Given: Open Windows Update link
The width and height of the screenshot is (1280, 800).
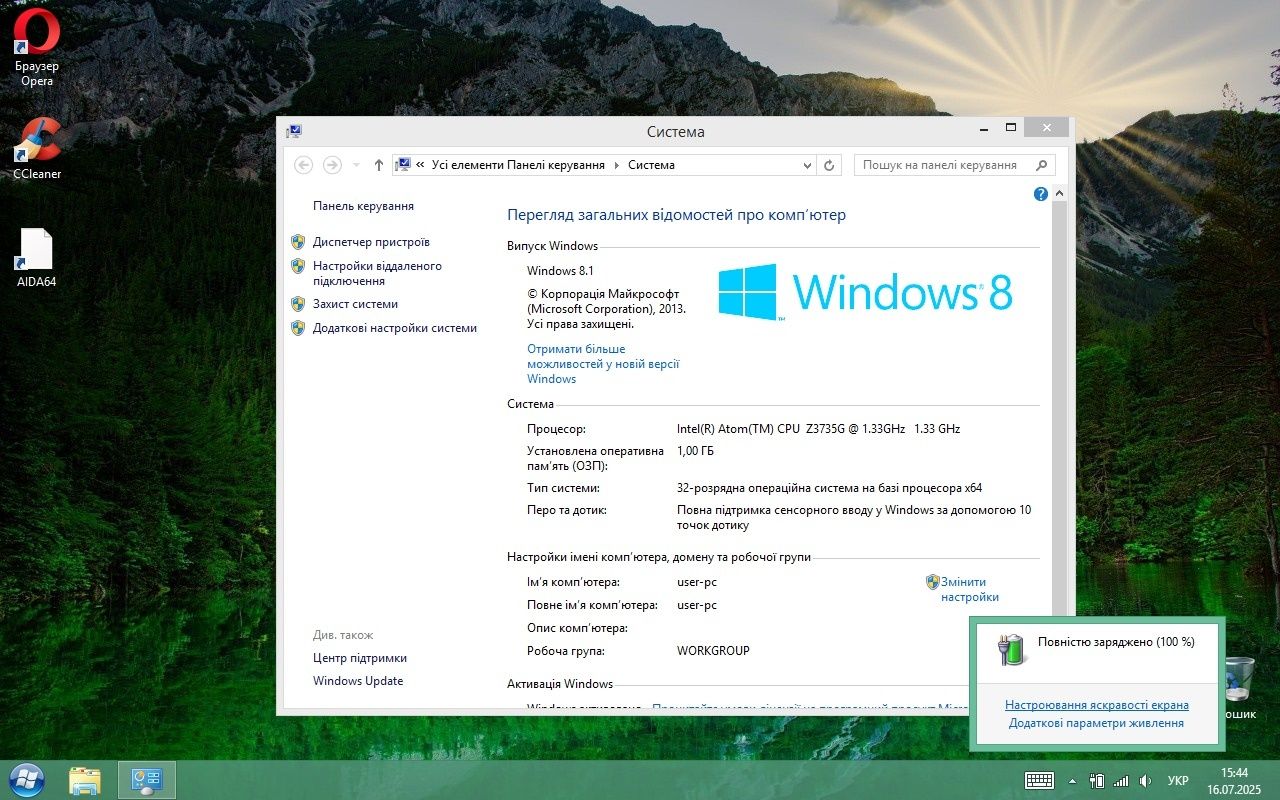Looking at the screenshot, I should tap(358, 681).
